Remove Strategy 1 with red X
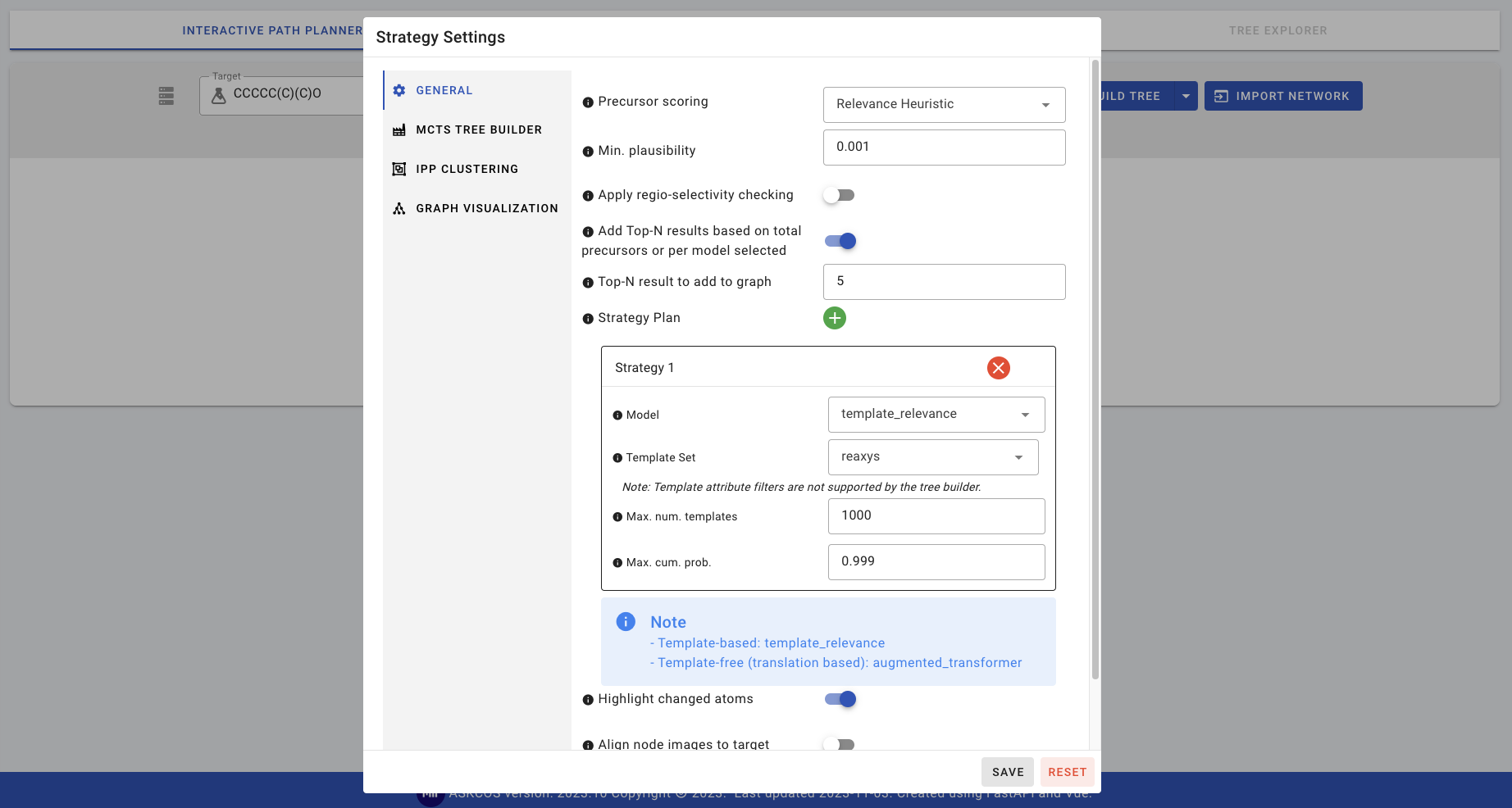The image size is (1512, 808). point(999,368)
